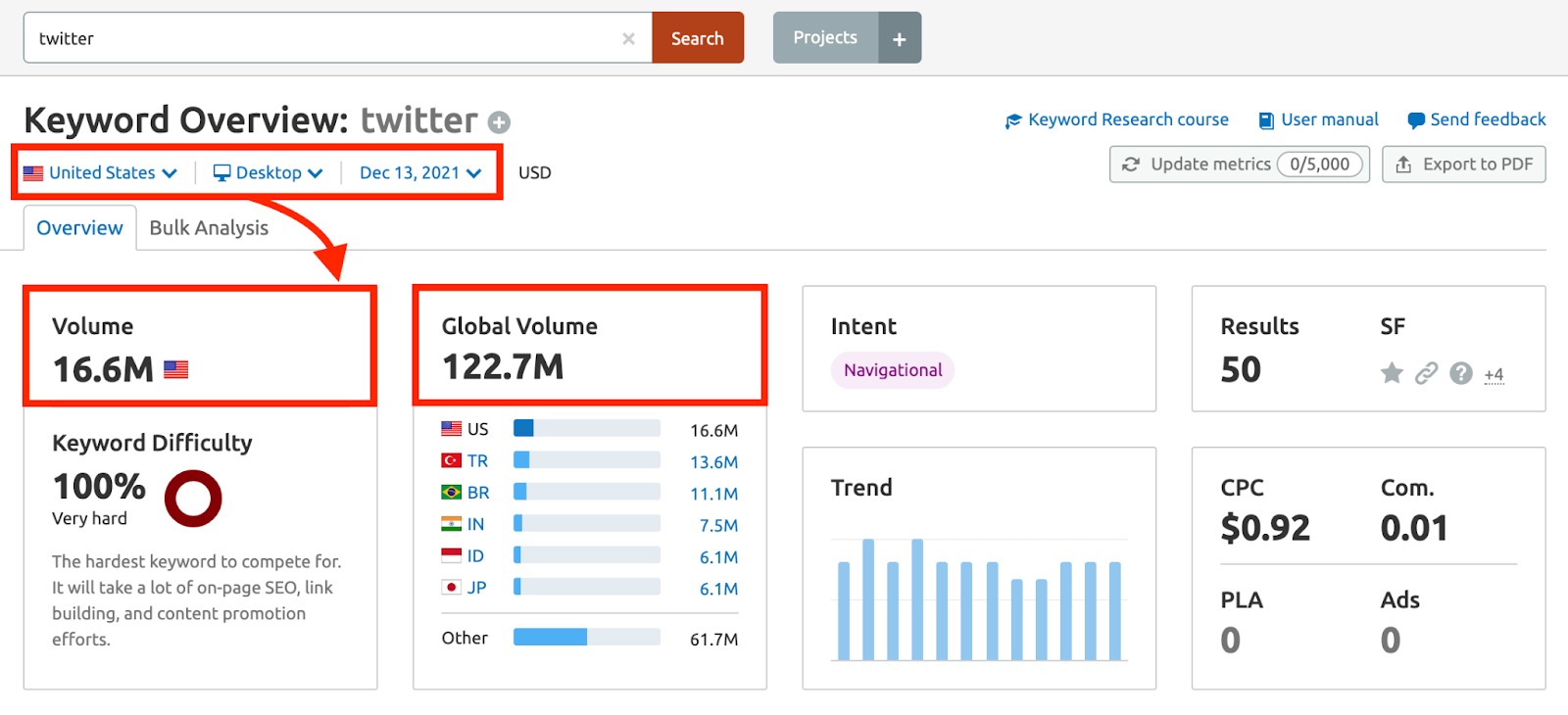Open the Dec 13, 2021 date dropdown
Screen dimensions: 1568x715
(x=420, y=172)
